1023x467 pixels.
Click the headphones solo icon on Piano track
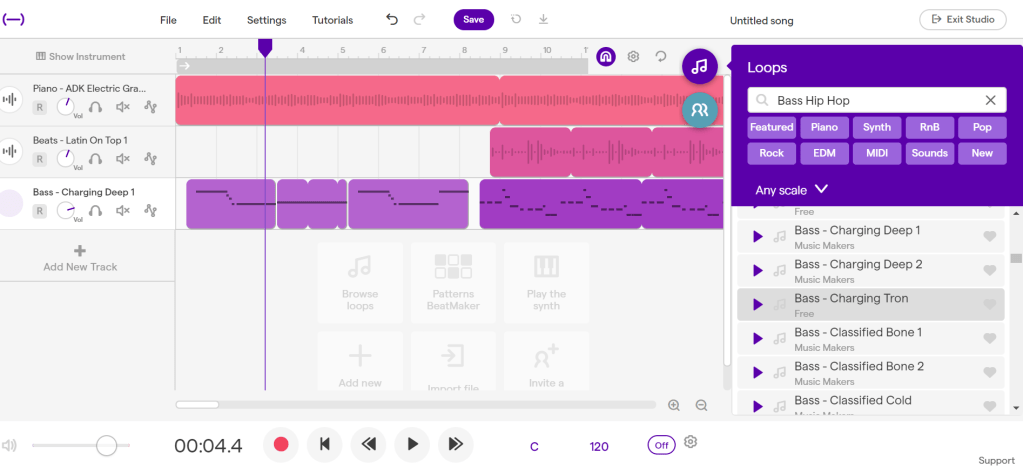click(96, 106)
